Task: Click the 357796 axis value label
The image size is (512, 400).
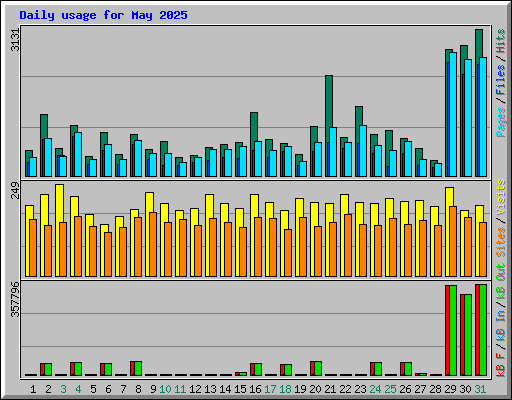Action: point(15,300)
